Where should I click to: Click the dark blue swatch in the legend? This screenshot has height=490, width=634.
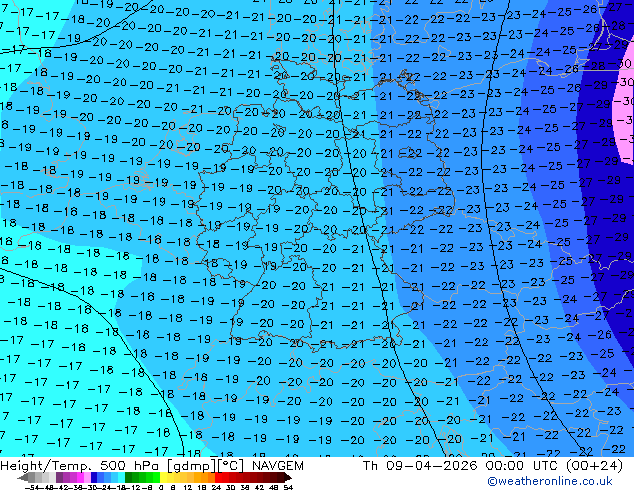pos(94,477)
